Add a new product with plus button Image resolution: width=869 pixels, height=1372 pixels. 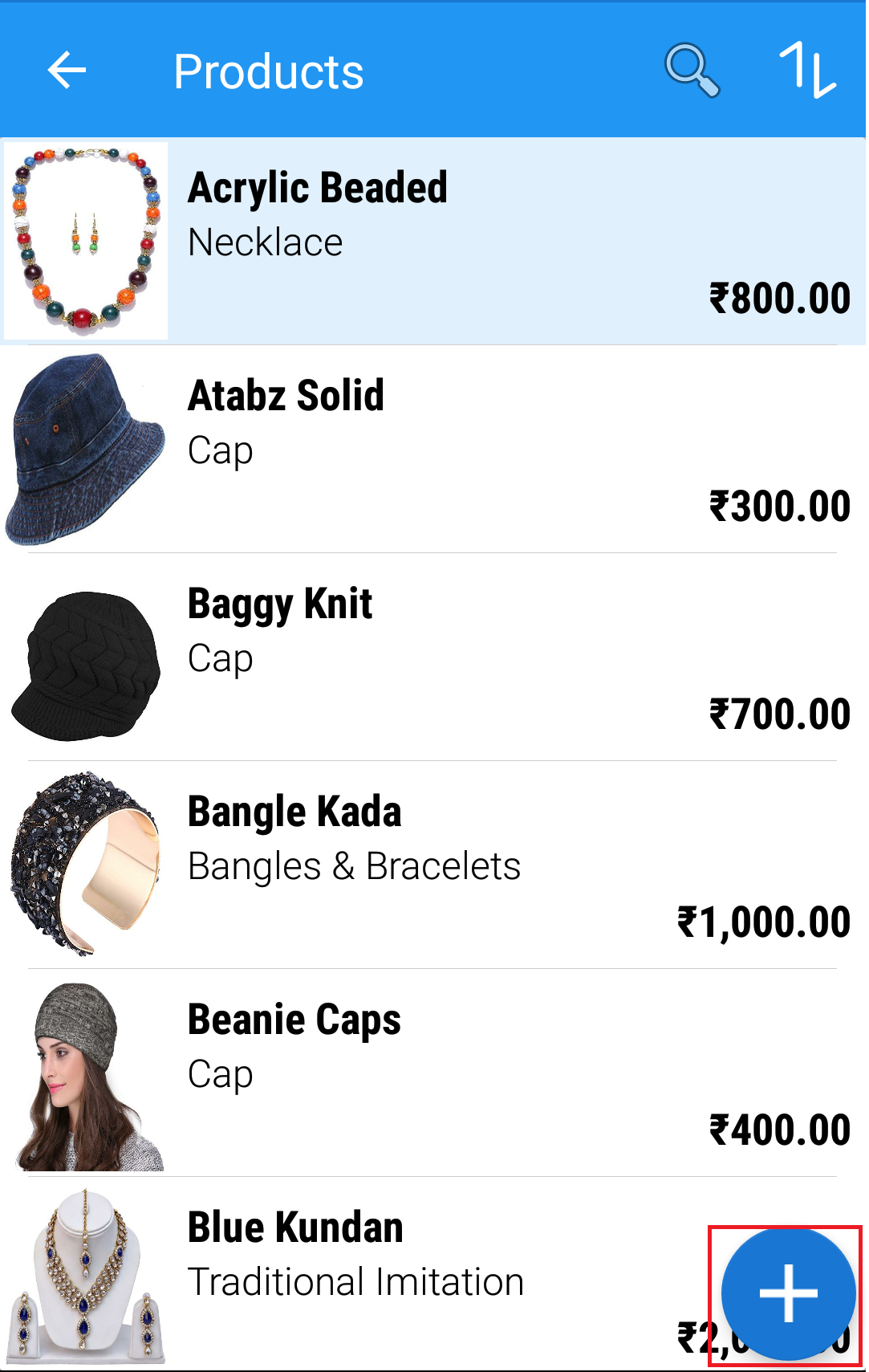(787, 1294)
